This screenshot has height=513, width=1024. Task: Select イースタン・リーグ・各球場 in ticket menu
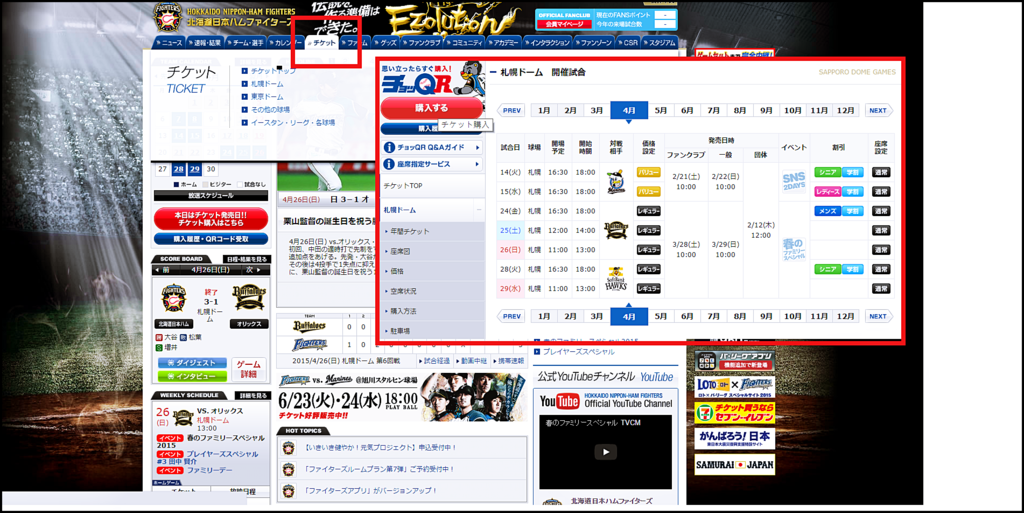[293, 122]
